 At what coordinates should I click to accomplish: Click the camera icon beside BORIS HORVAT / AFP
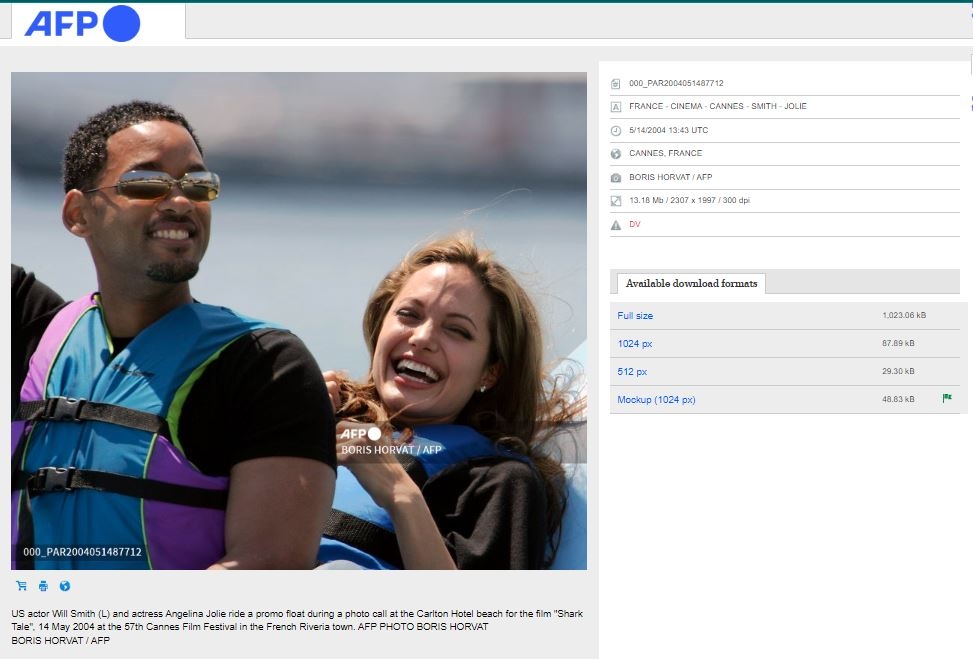point(616,178)
